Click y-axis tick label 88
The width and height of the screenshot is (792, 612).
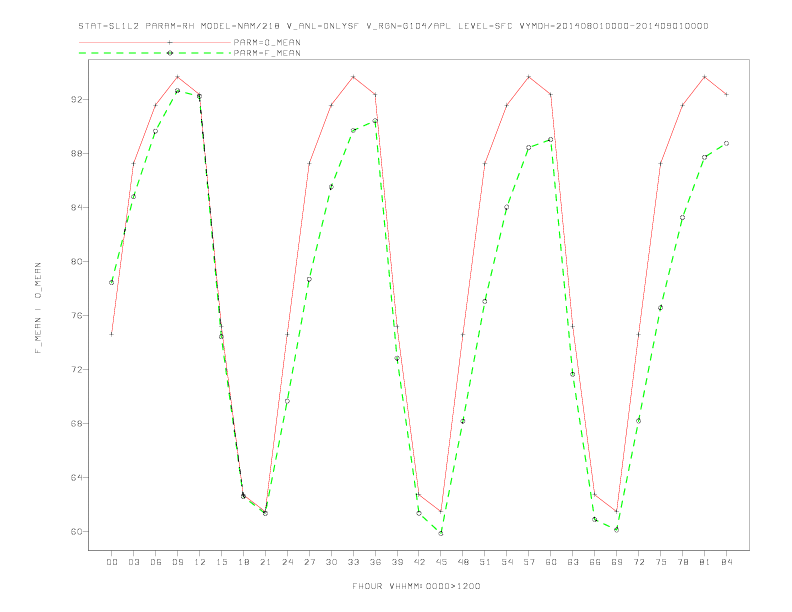pos(76,154)
